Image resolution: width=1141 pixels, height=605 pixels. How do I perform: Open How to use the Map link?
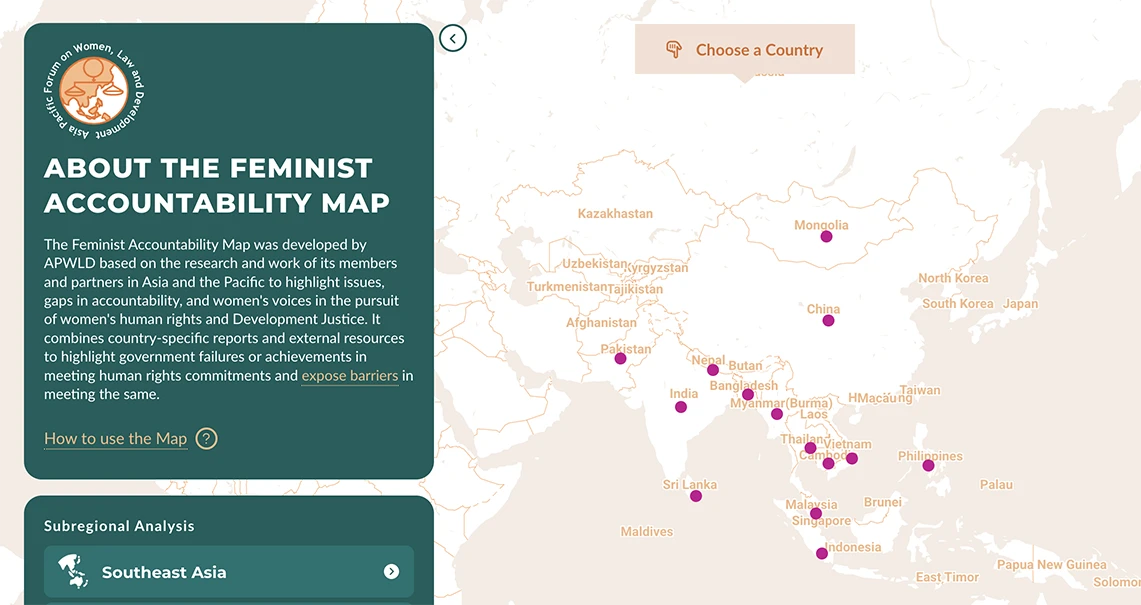click(115, 439)
